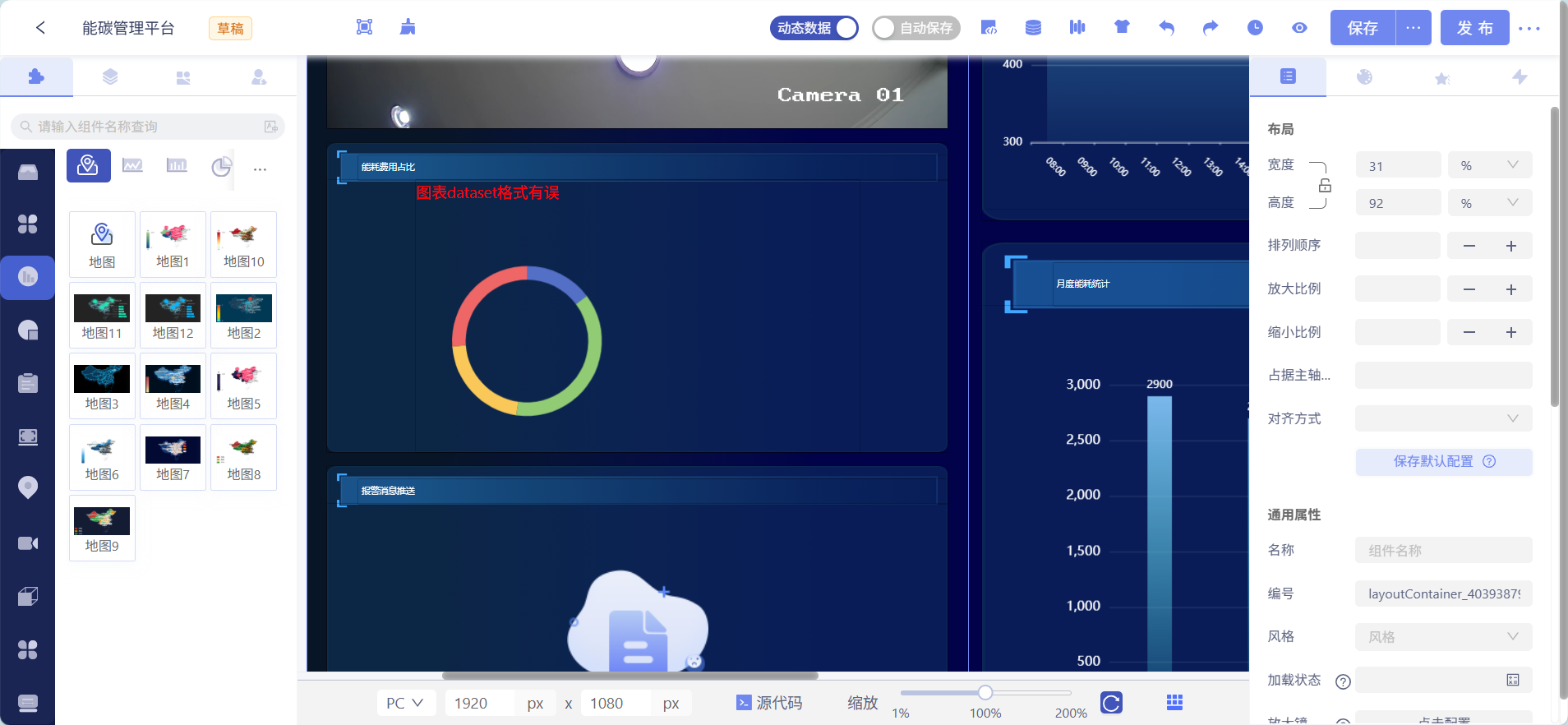Screen dimensions: 1568x725
Task: Click the 保存默认配置 button
Action: (x=1443, y=461)
